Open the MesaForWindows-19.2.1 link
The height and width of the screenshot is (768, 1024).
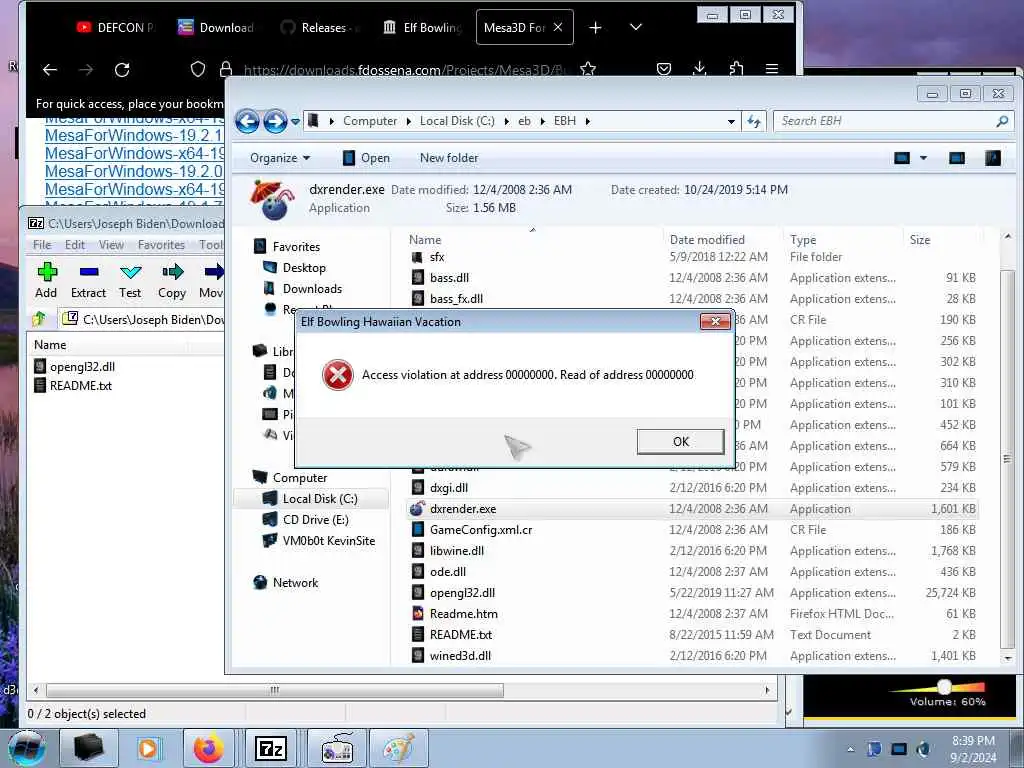coord(134,136)
